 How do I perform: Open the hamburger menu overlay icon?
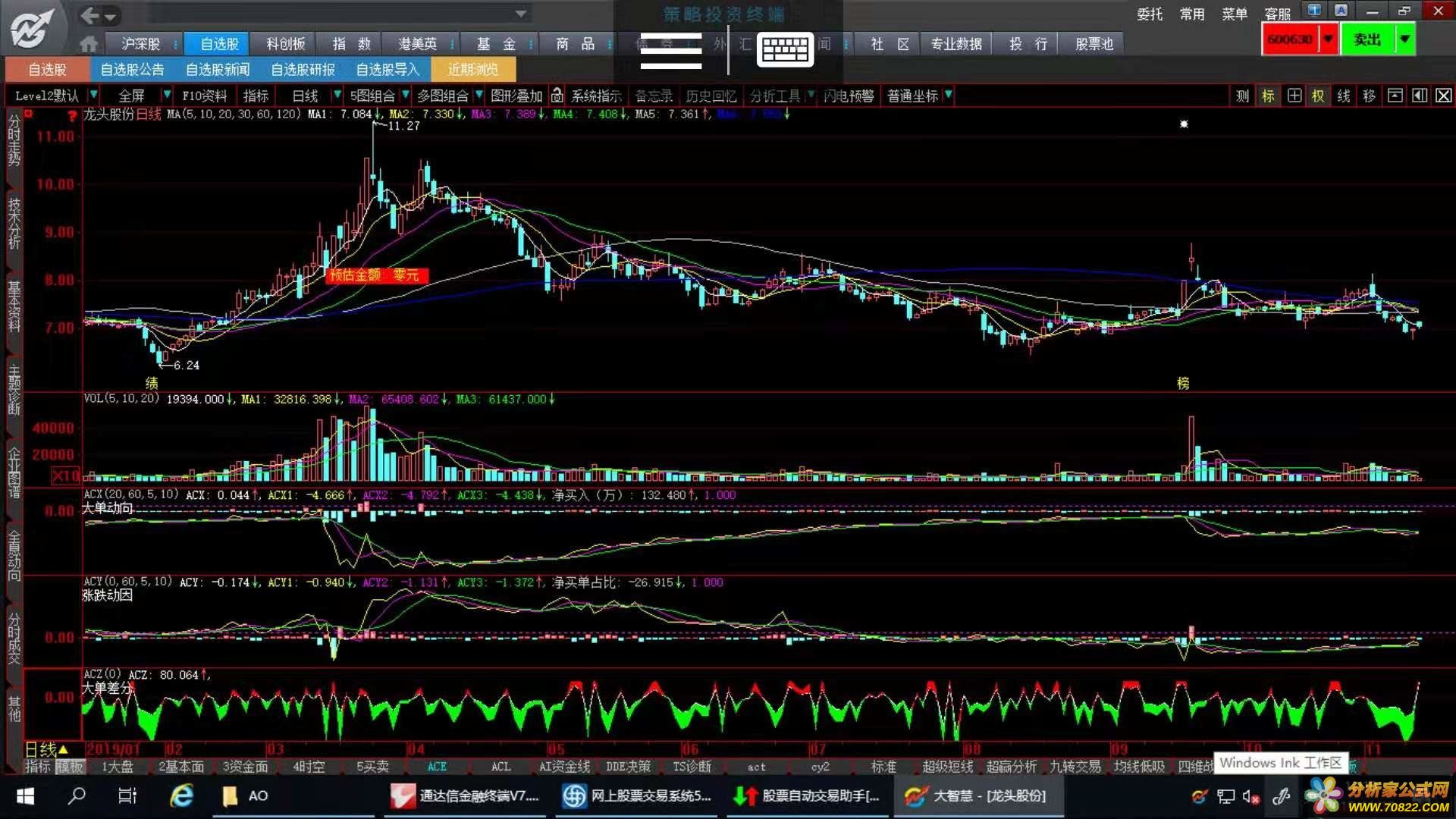point(671,51)
